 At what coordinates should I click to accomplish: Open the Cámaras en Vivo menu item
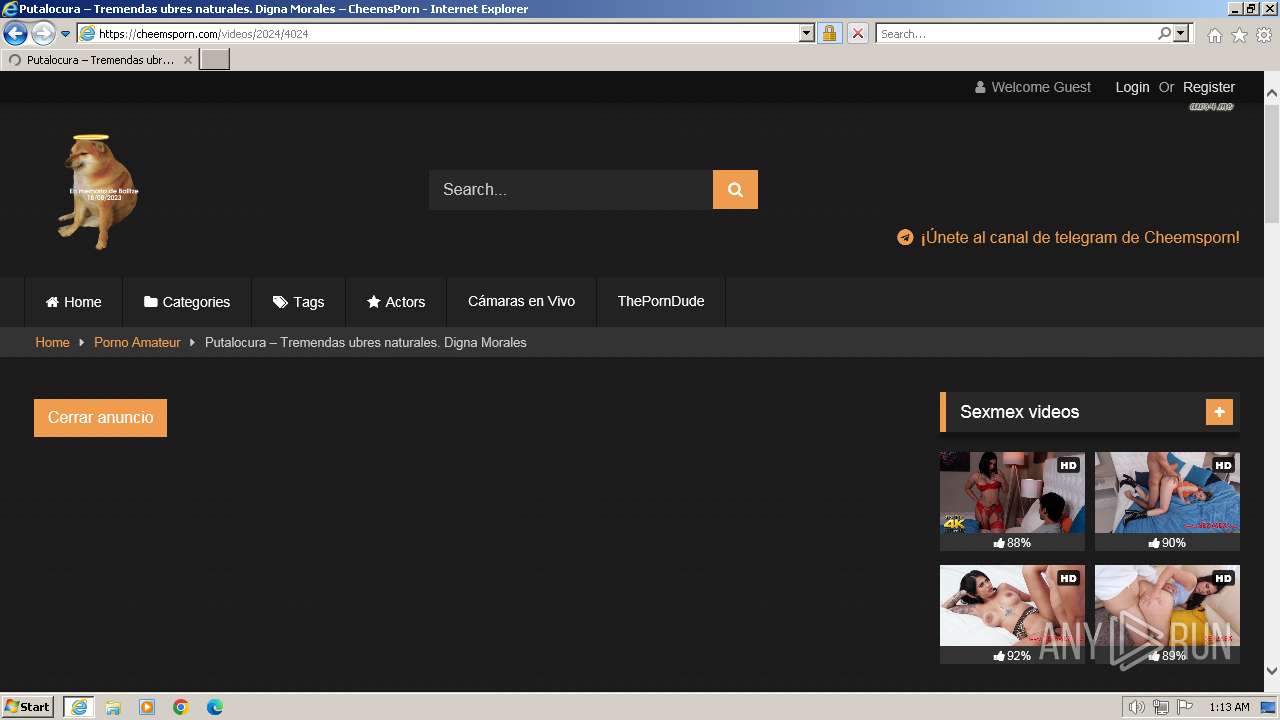521,301
